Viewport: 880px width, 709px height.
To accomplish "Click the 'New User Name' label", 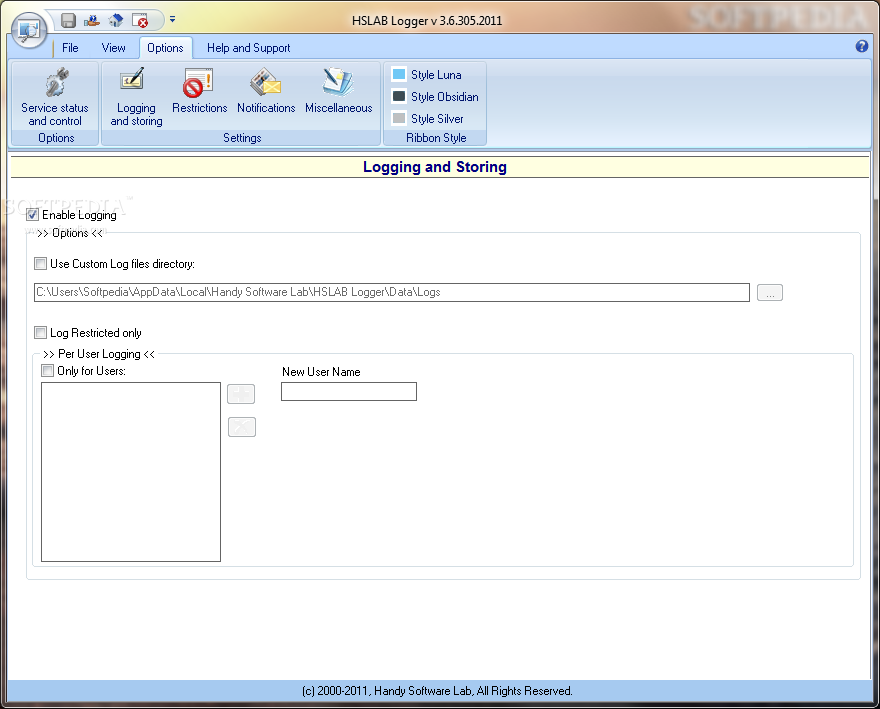I will click(321, 372).
